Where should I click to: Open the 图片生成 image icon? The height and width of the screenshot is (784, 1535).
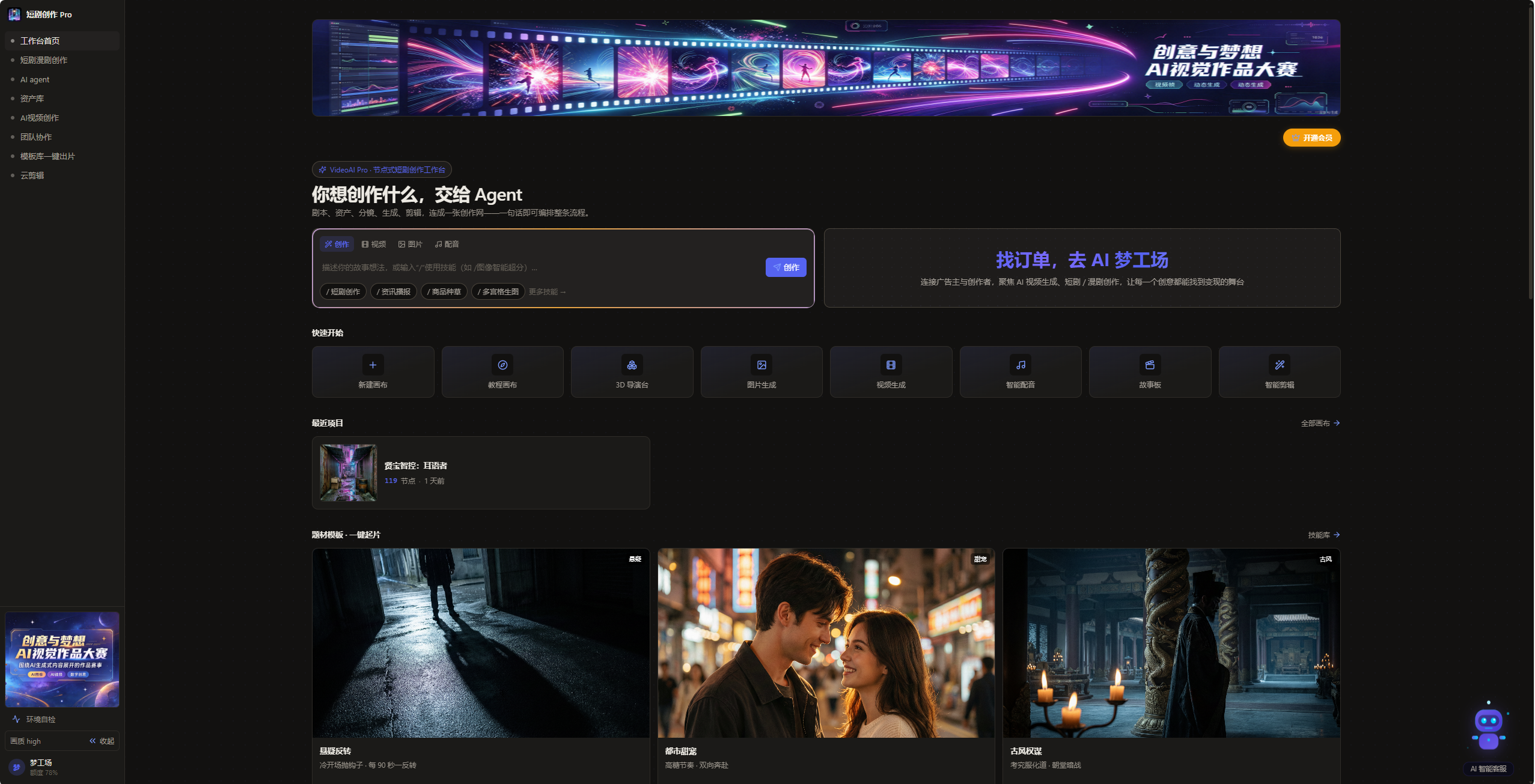(x=761, y=365)
